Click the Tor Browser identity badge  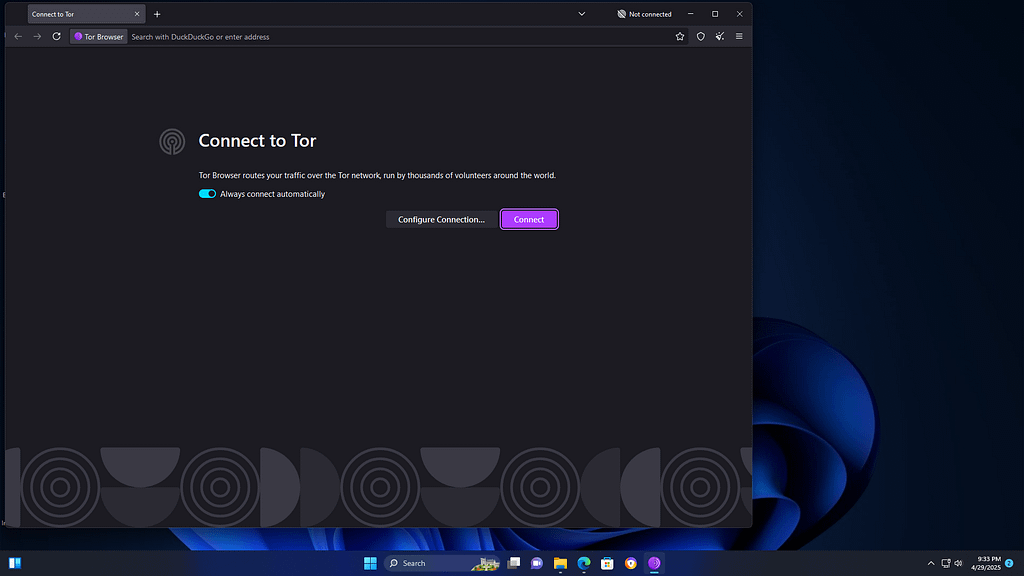point(99,37)
